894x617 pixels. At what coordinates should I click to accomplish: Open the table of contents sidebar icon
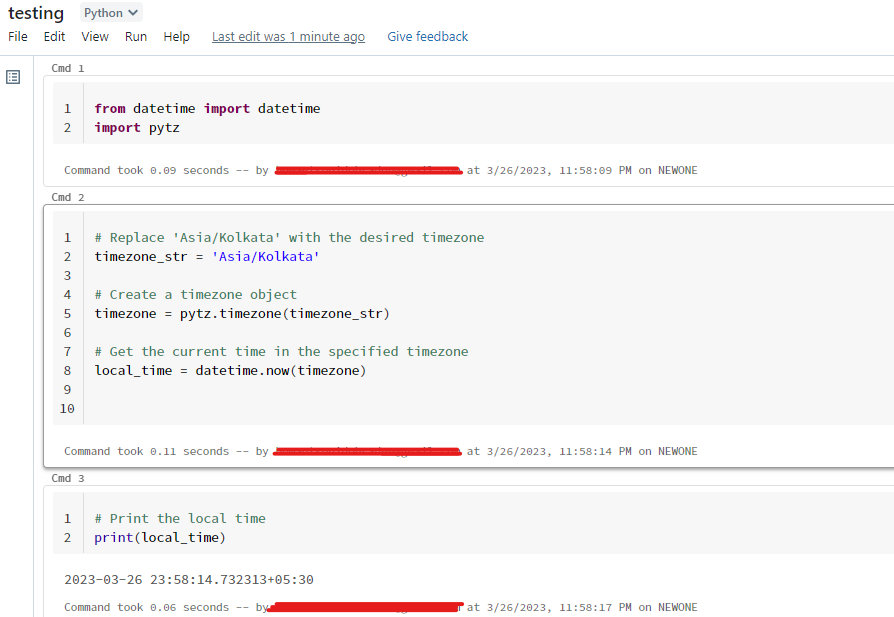14,77
